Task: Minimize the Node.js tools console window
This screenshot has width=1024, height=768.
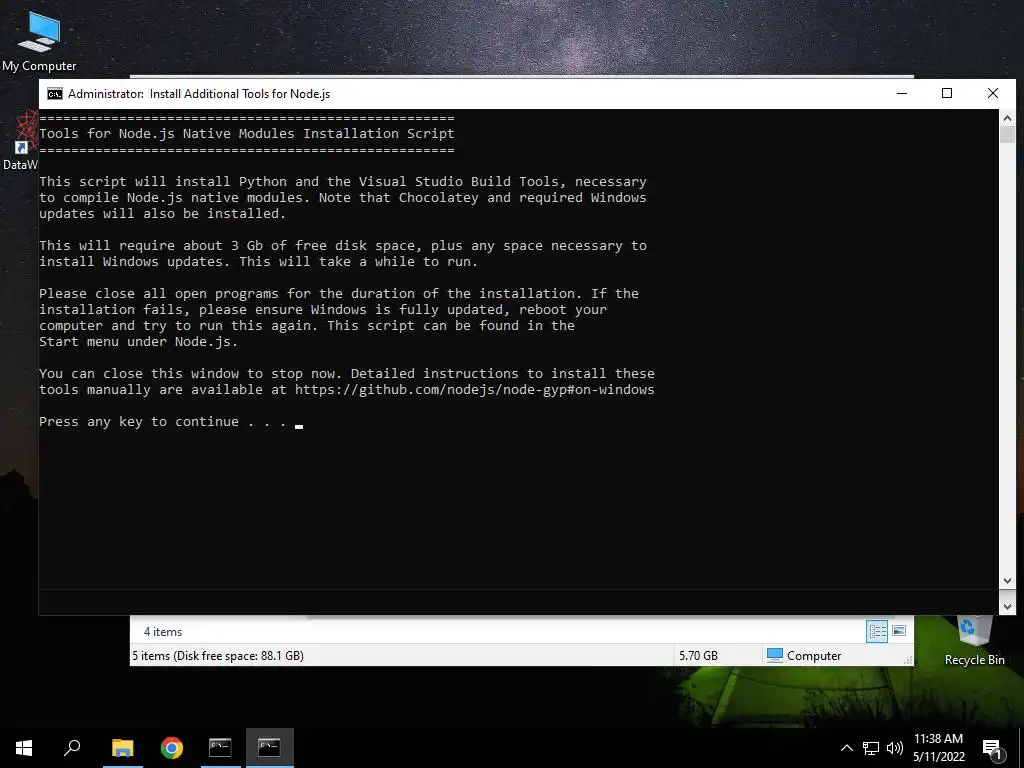Action: point(902,93)
